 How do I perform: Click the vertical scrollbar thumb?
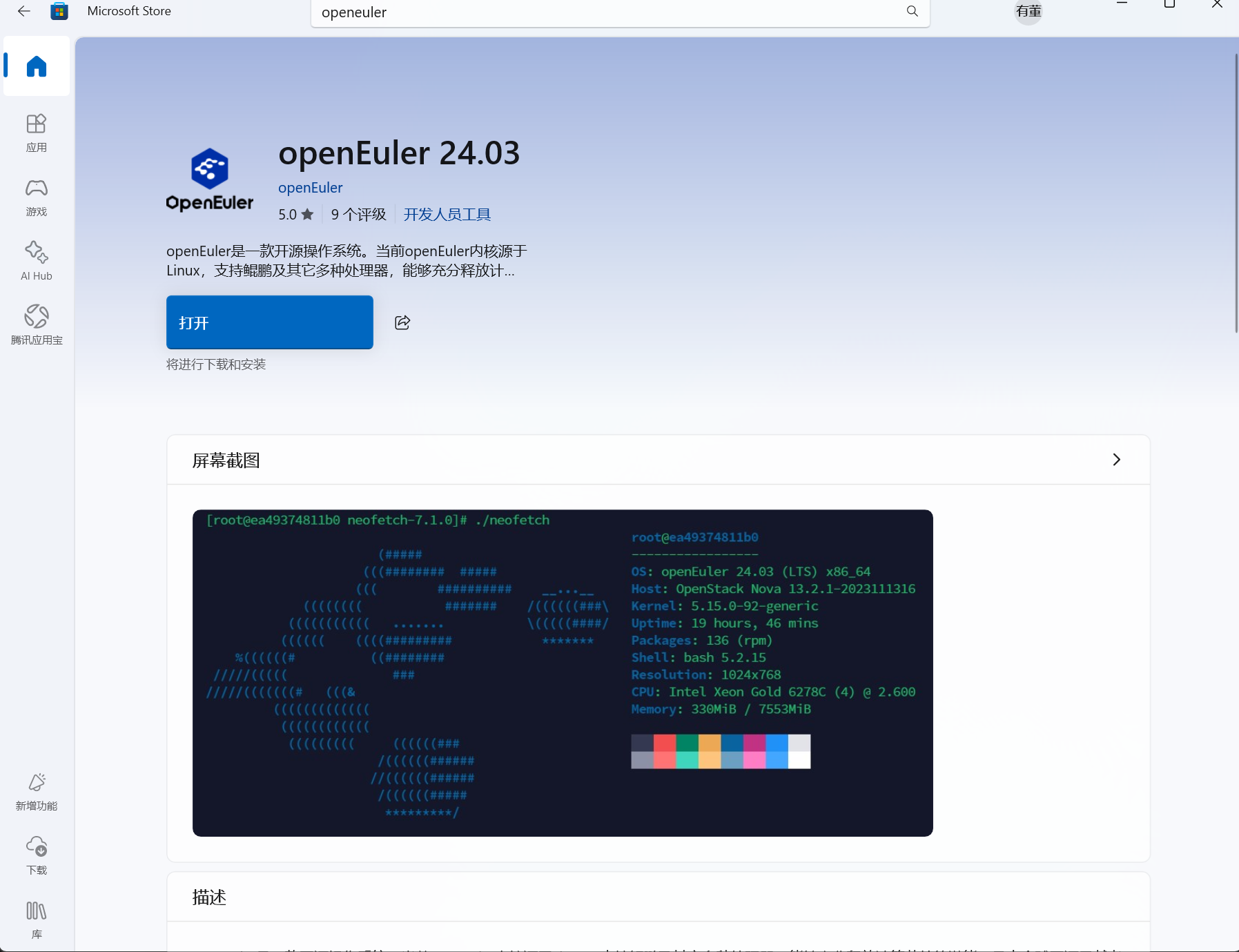(x=1236, y=193)
